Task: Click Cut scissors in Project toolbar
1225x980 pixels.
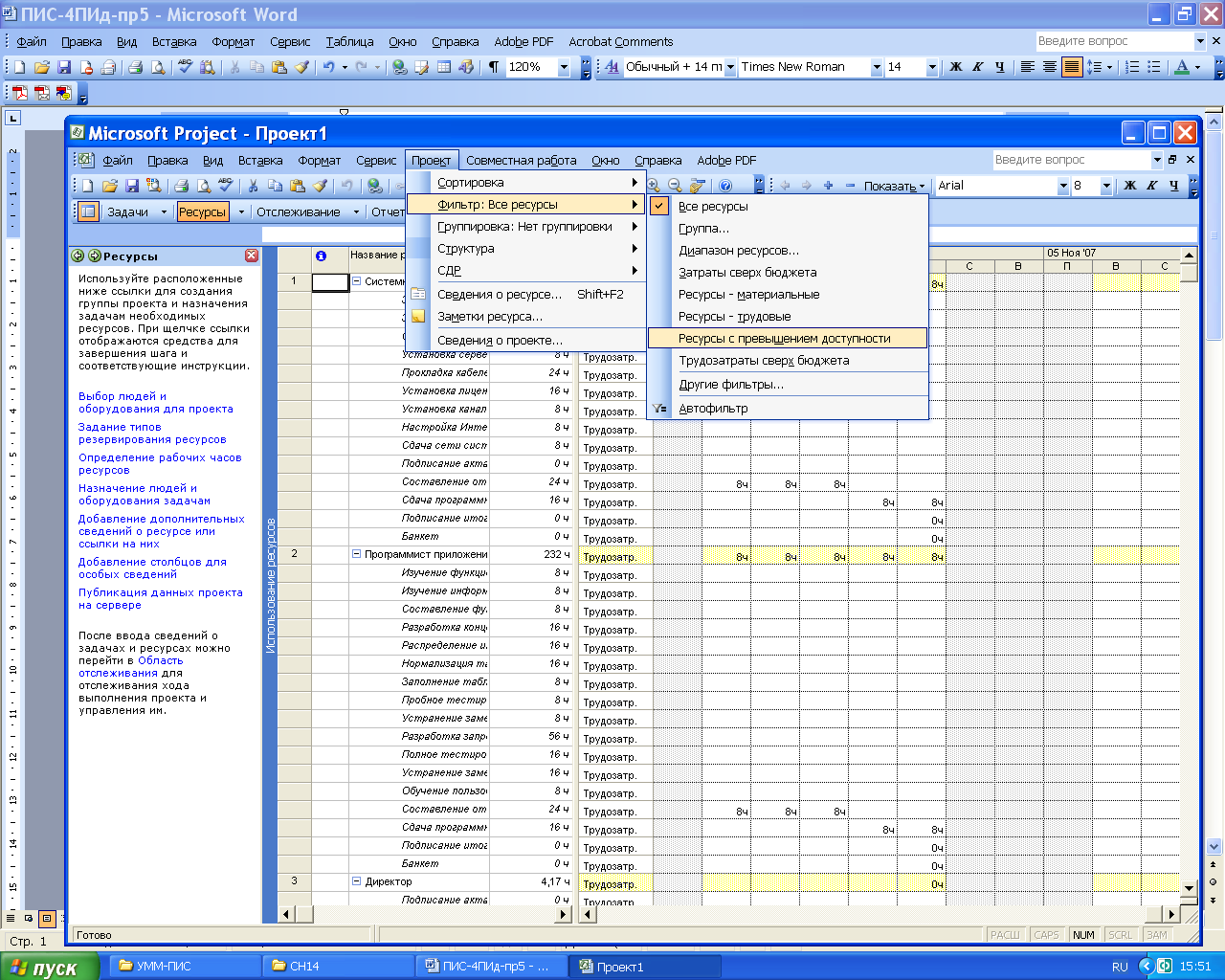Action: (x=253, y=186)
